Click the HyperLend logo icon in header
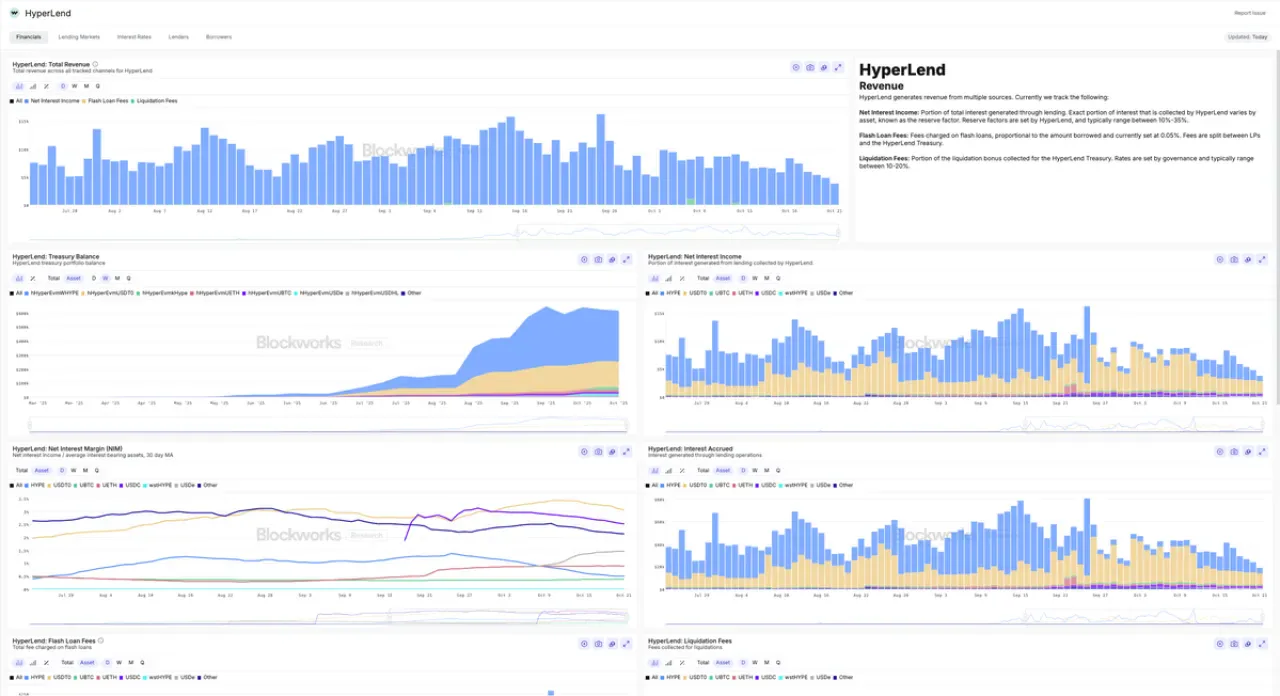The image size is (1280, 696). click(14, 13)
